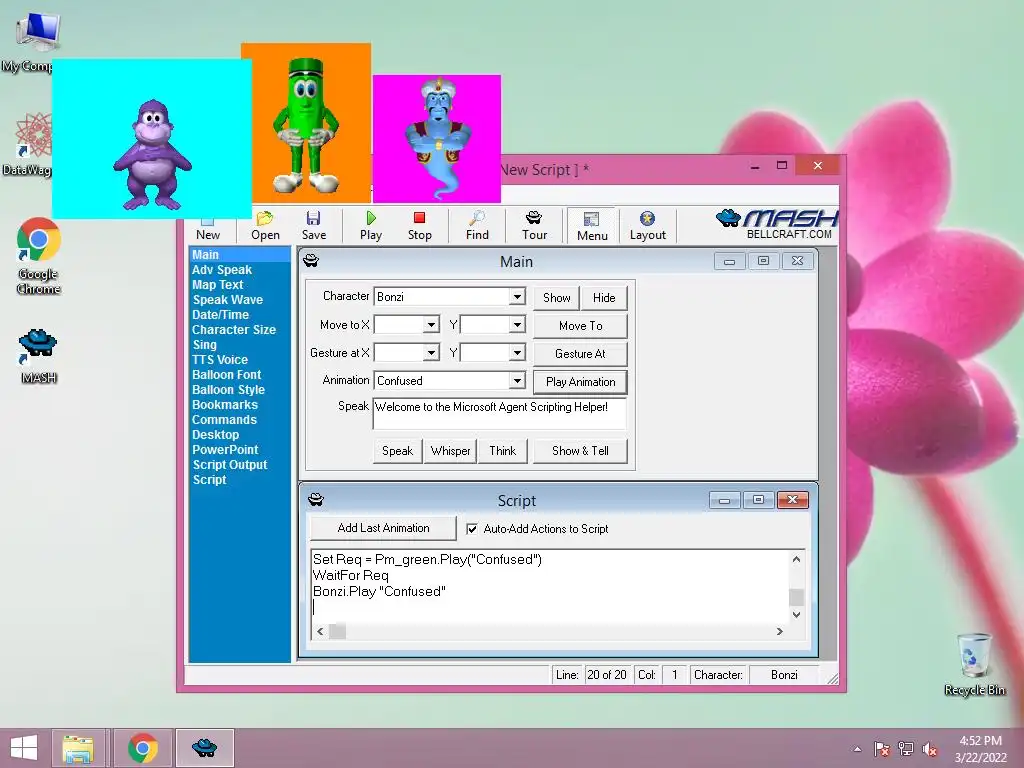Click the Speak button

(397, 451)
